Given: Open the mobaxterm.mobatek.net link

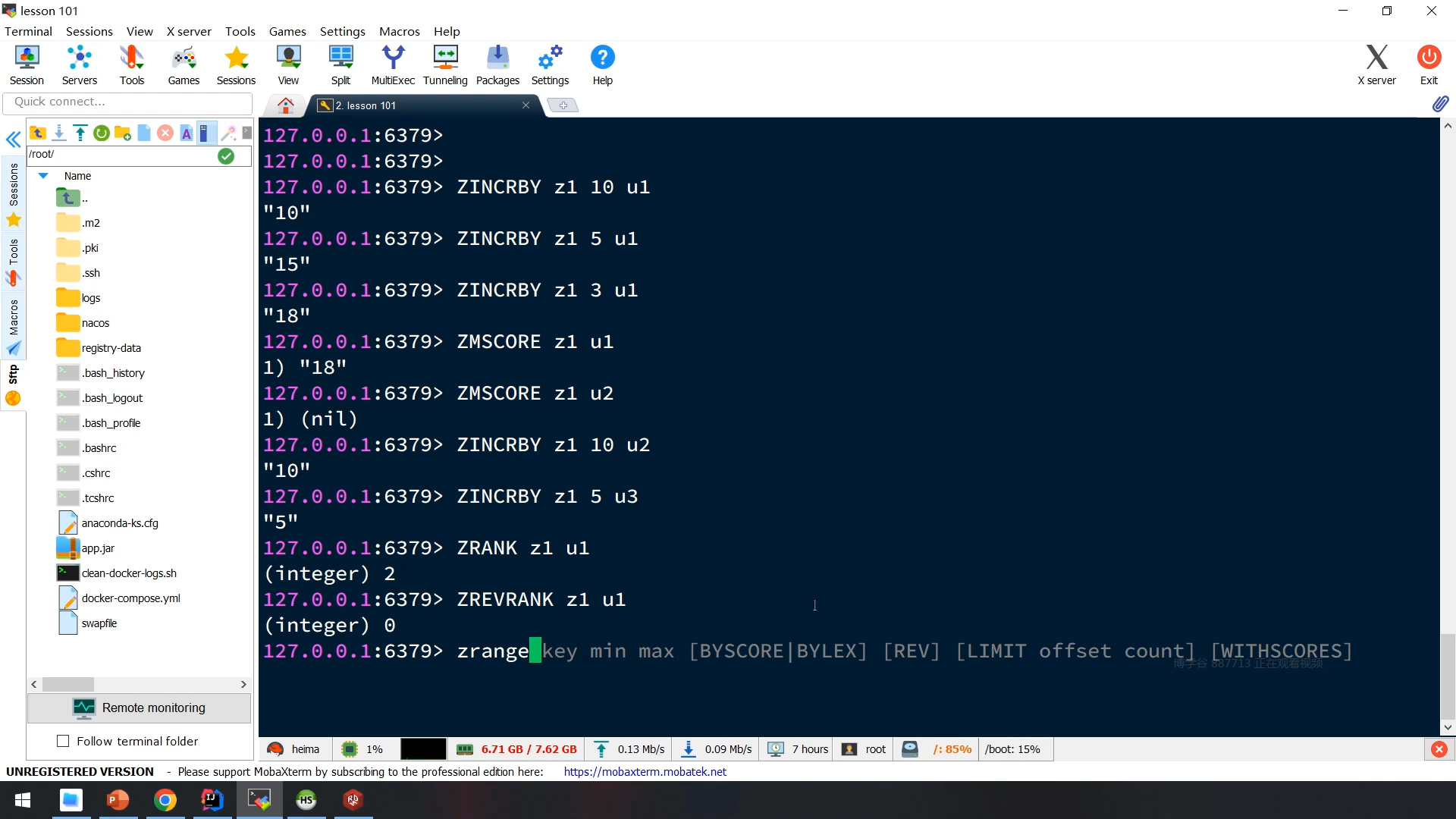Looking at the screenshot, I should click(645, 771).
